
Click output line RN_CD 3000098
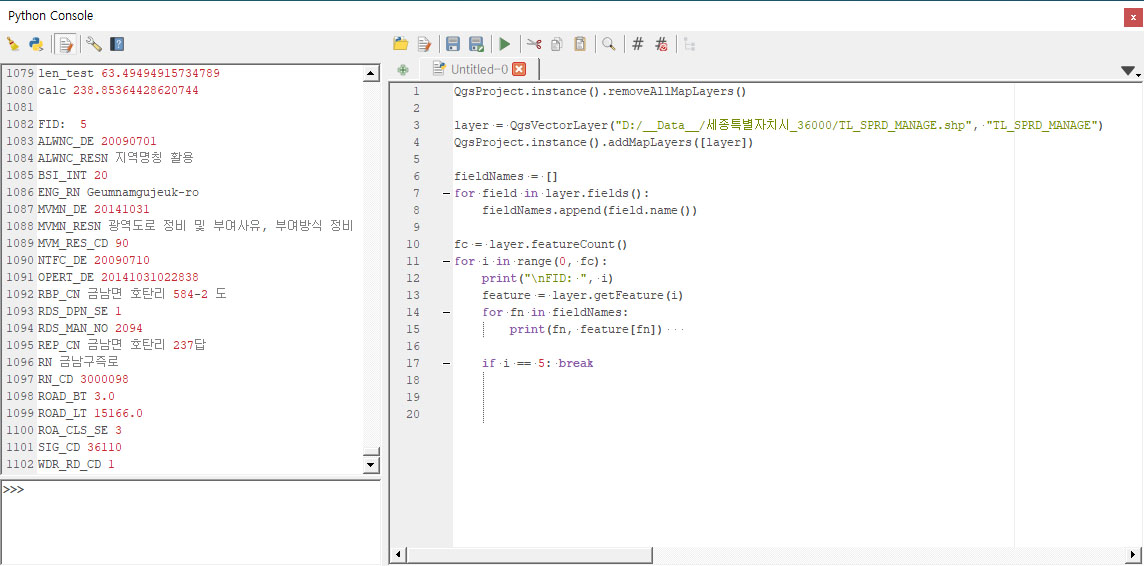83,379
